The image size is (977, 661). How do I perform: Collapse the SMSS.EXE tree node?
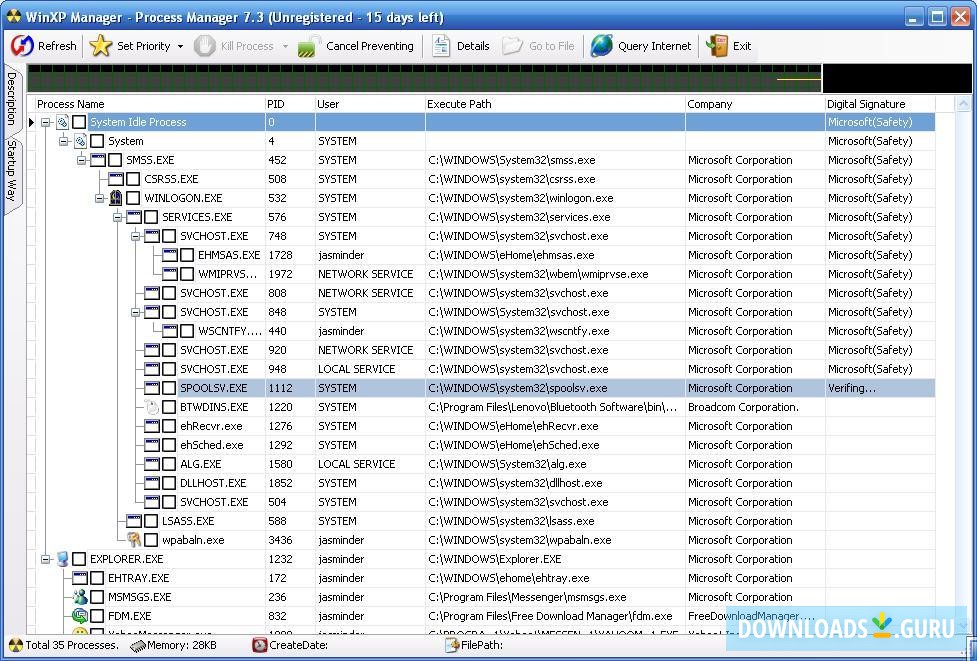pos(82,160)
